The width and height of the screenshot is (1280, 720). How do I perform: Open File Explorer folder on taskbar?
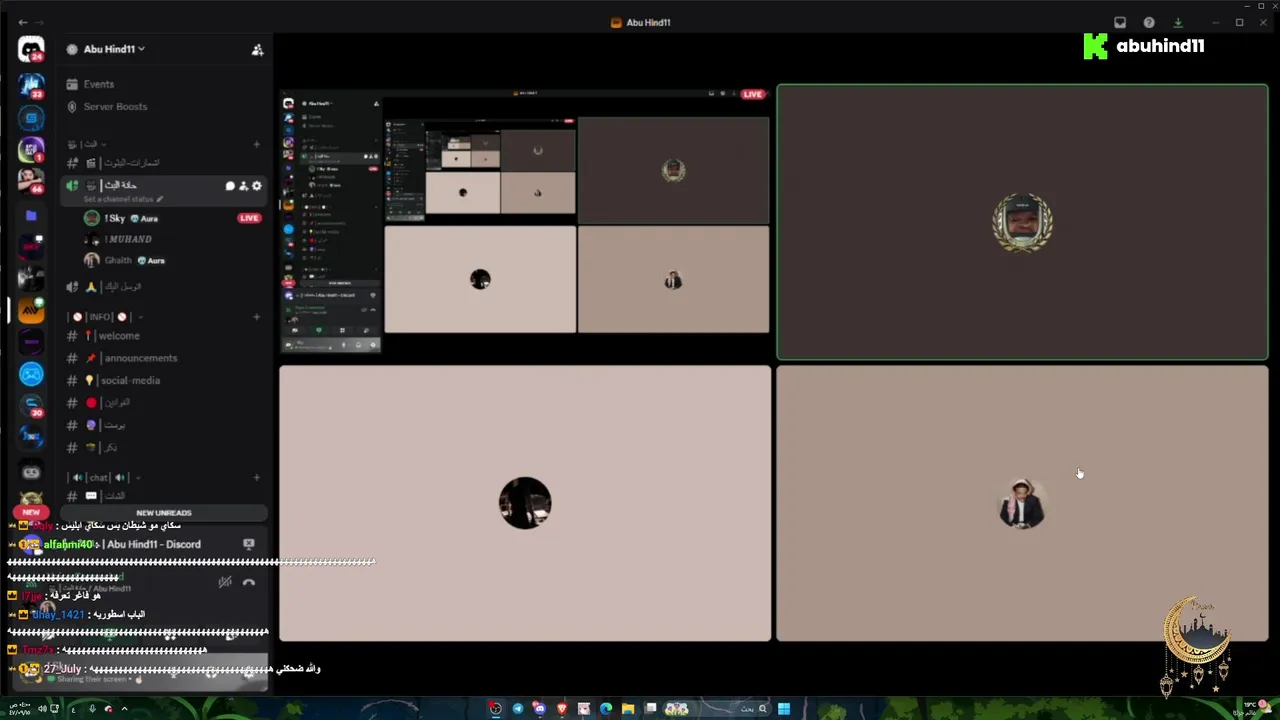628,709
